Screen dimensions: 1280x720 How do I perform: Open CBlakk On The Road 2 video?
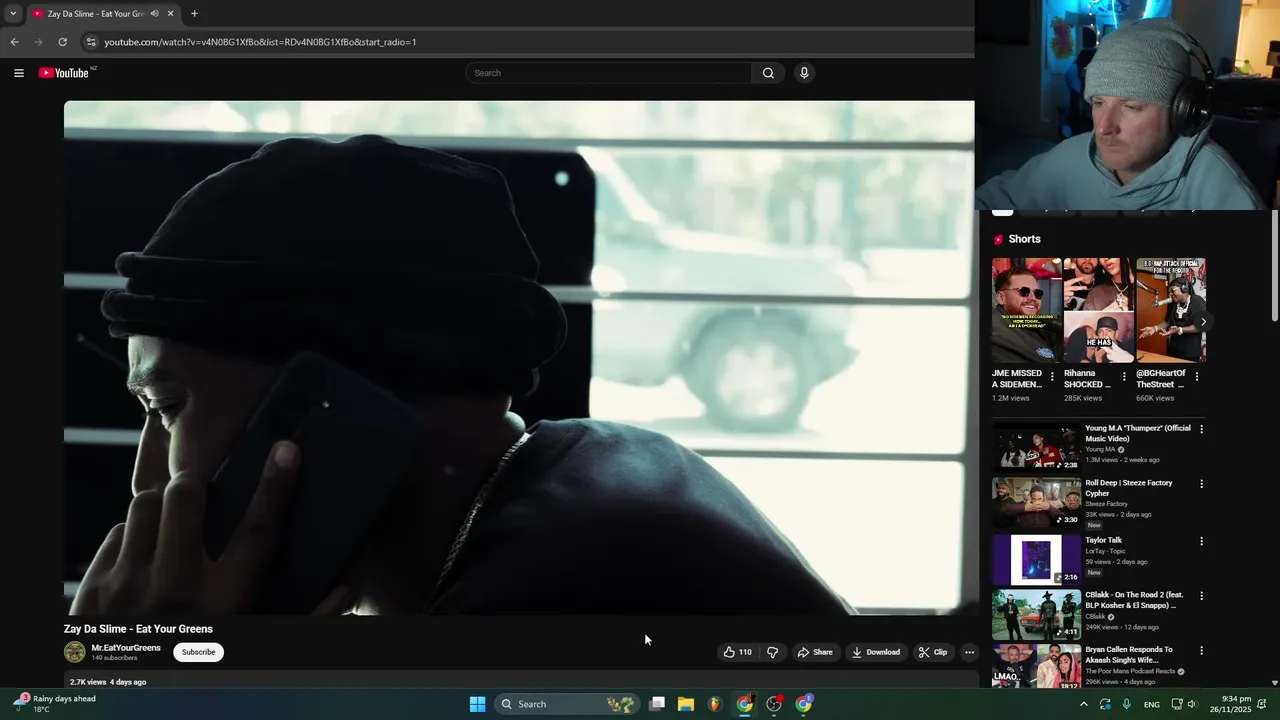coord(1036,614)
